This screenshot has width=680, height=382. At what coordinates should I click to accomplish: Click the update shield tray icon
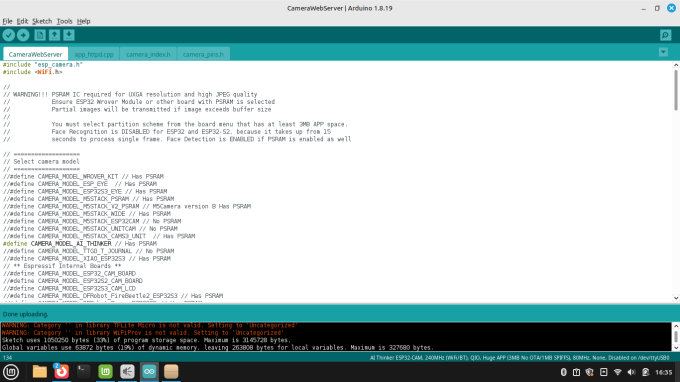[590, 372]
